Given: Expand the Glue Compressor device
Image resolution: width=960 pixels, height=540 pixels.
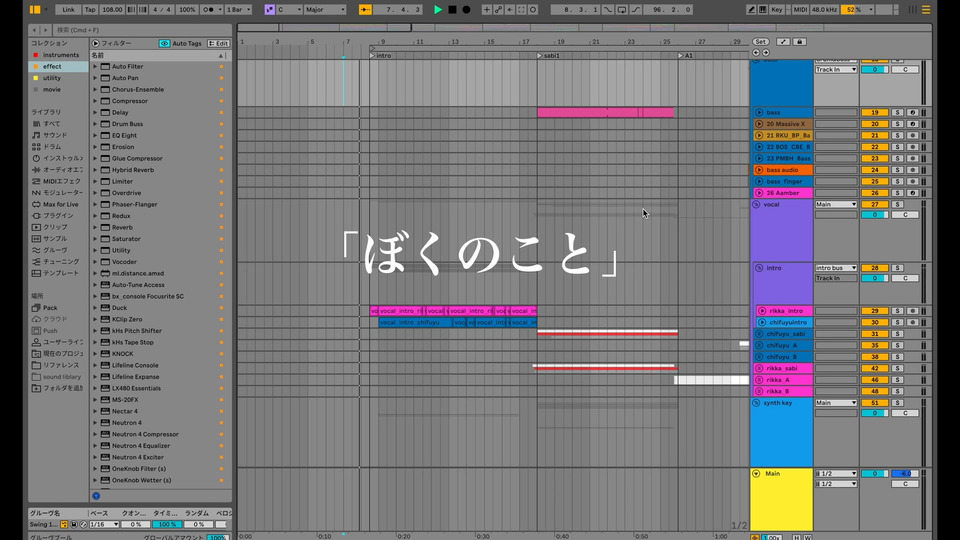Looking at the screenshot, I should tap(95, 158).
